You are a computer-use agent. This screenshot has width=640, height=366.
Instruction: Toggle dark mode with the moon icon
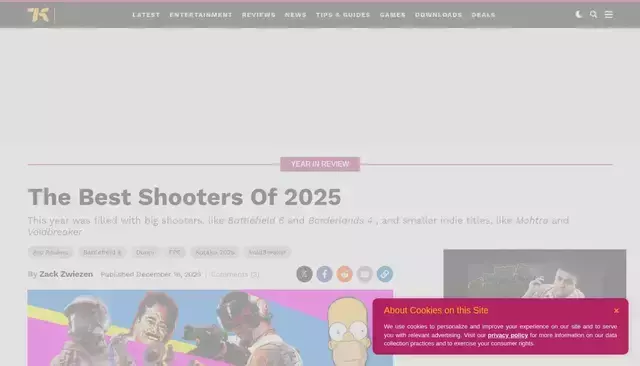[x=579, y=14]
